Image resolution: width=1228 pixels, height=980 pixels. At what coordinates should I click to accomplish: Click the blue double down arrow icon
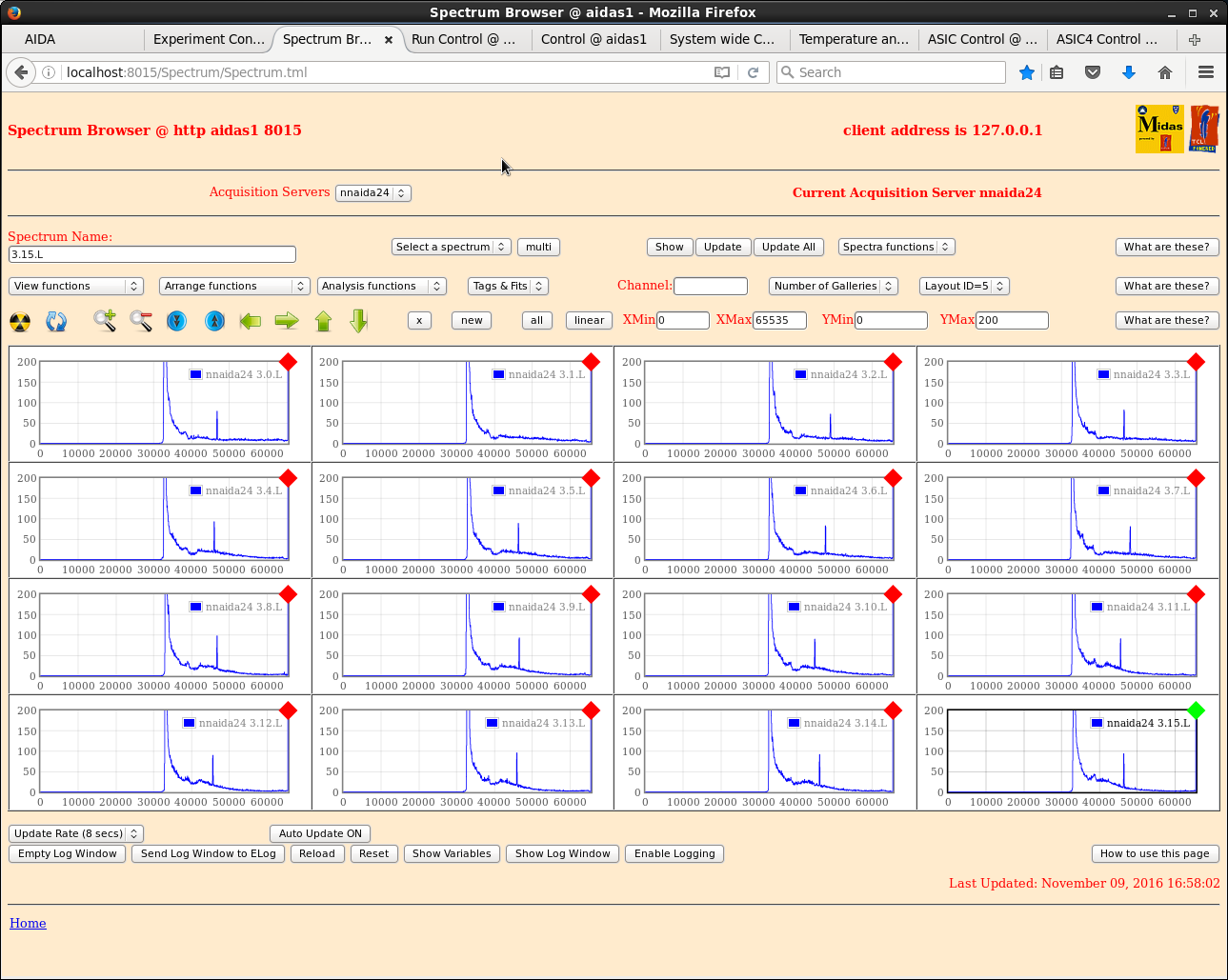pyautogui.click(x=177, y=321)
